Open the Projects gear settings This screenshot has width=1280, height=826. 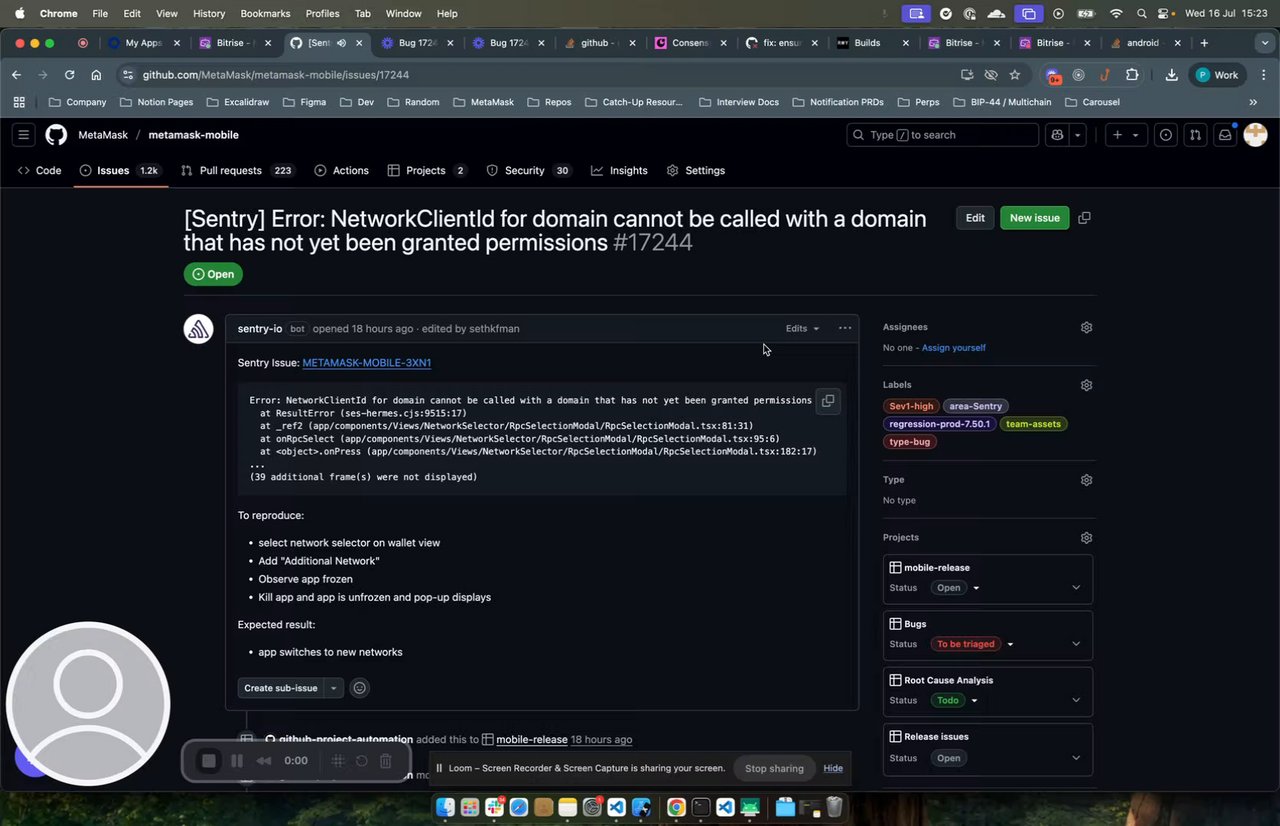[1087, 538]
